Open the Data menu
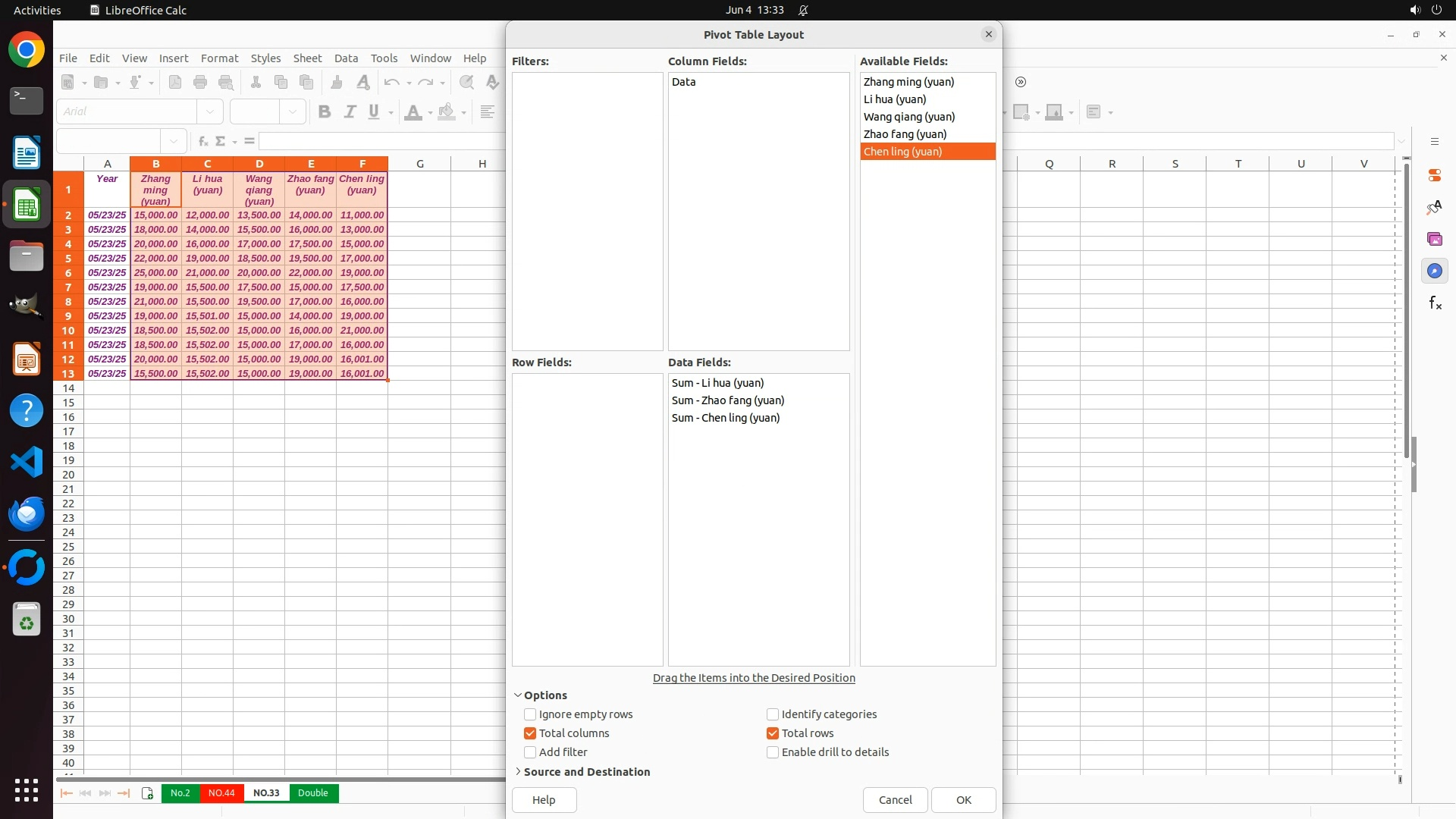The image size is (1456, 819). [346, 58]
